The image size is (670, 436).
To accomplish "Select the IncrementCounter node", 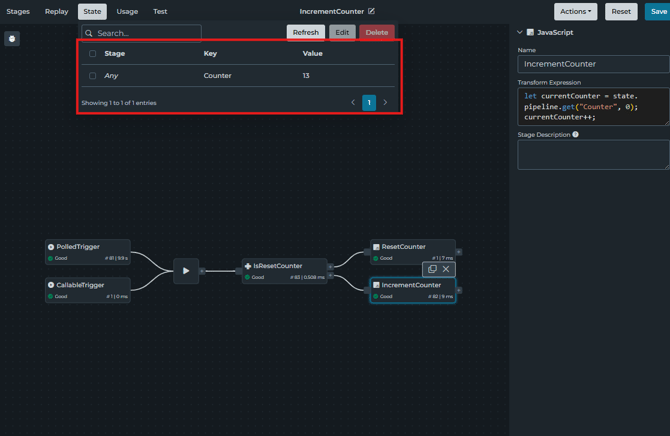I will click(x=413, y=290).
